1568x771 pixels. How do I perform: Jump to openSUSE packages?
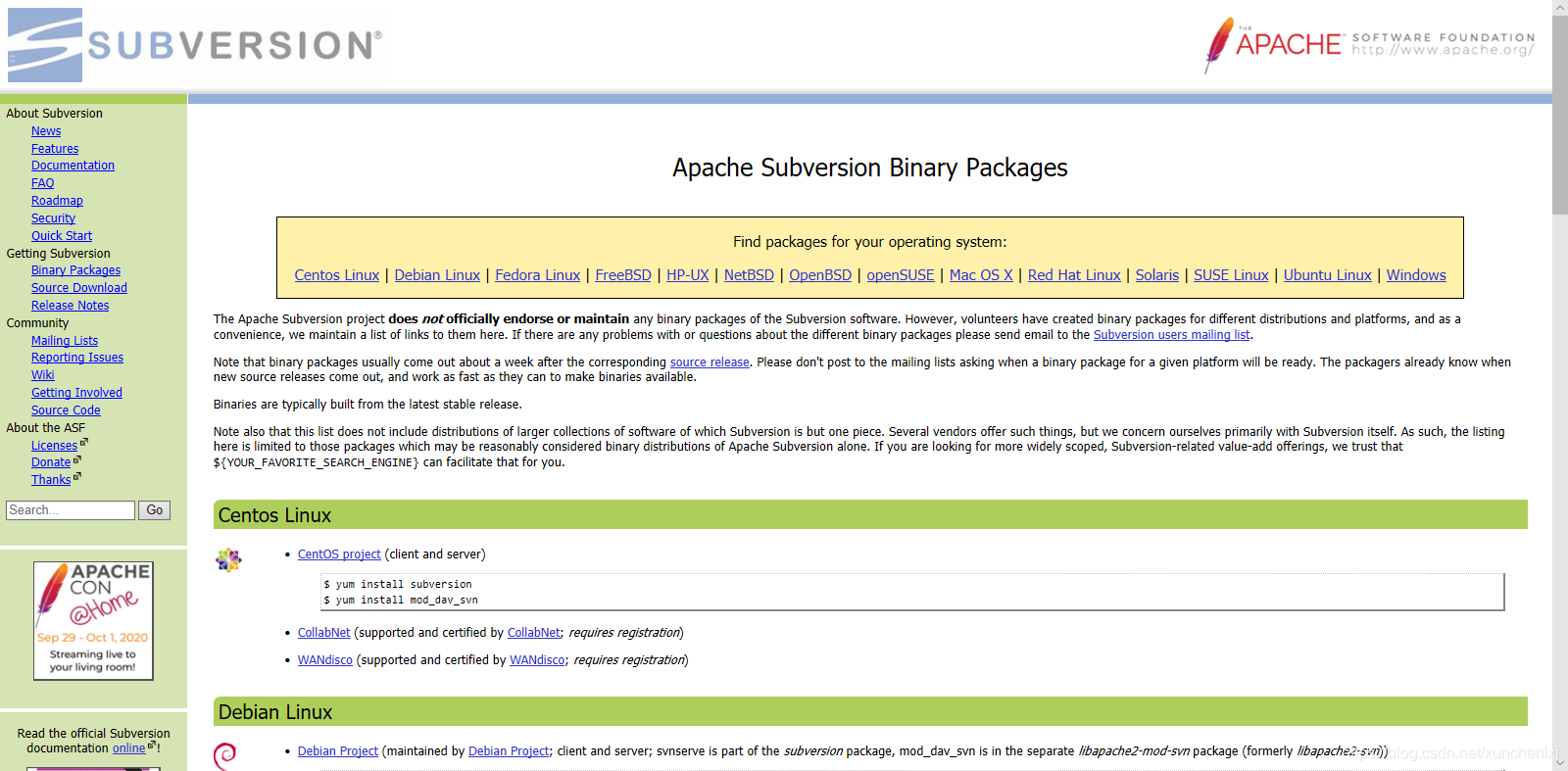(901, 275)
